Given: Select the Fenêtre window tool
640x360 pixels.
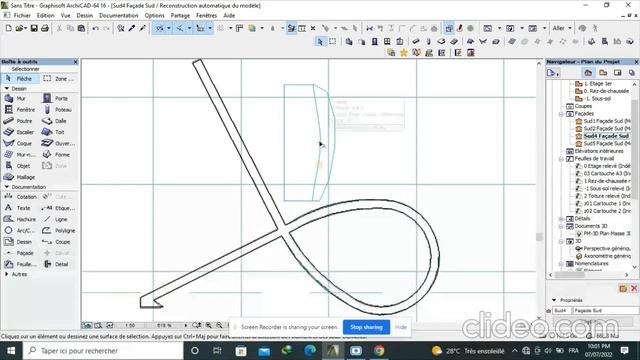Looking at the screenshot, I should click(x=20, y=110).
